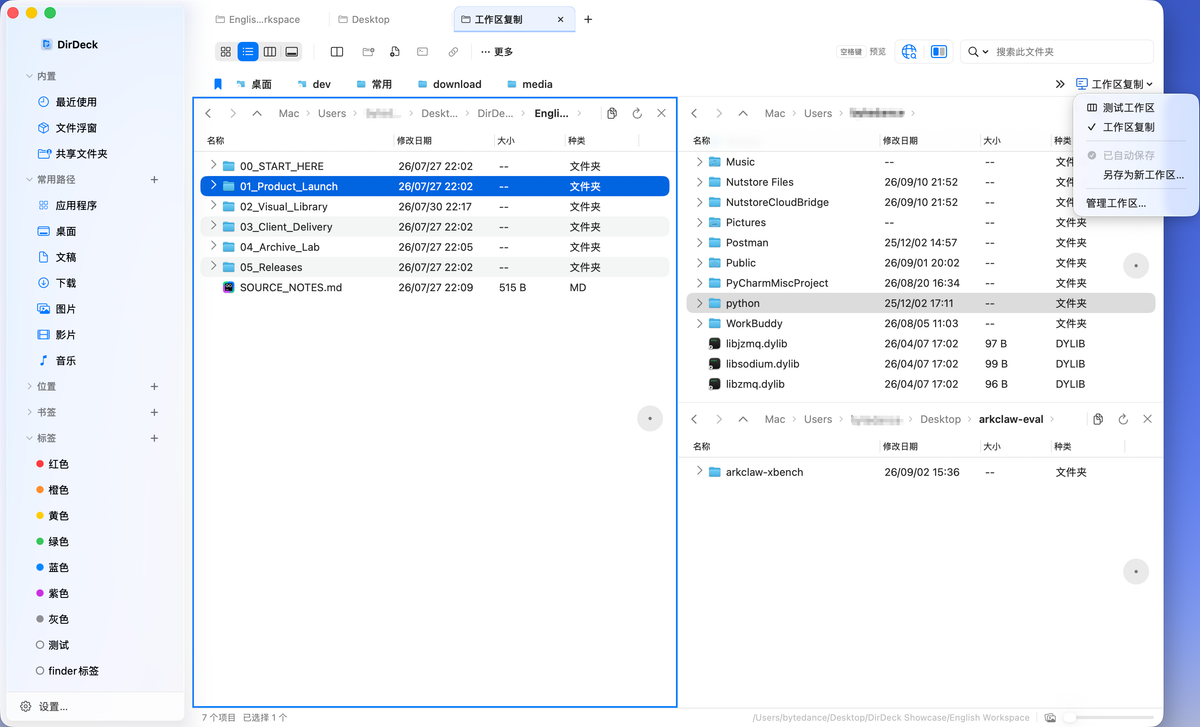Refresh the left pane
Screen dimensions: 1200x727
click(x=637, y=113)
